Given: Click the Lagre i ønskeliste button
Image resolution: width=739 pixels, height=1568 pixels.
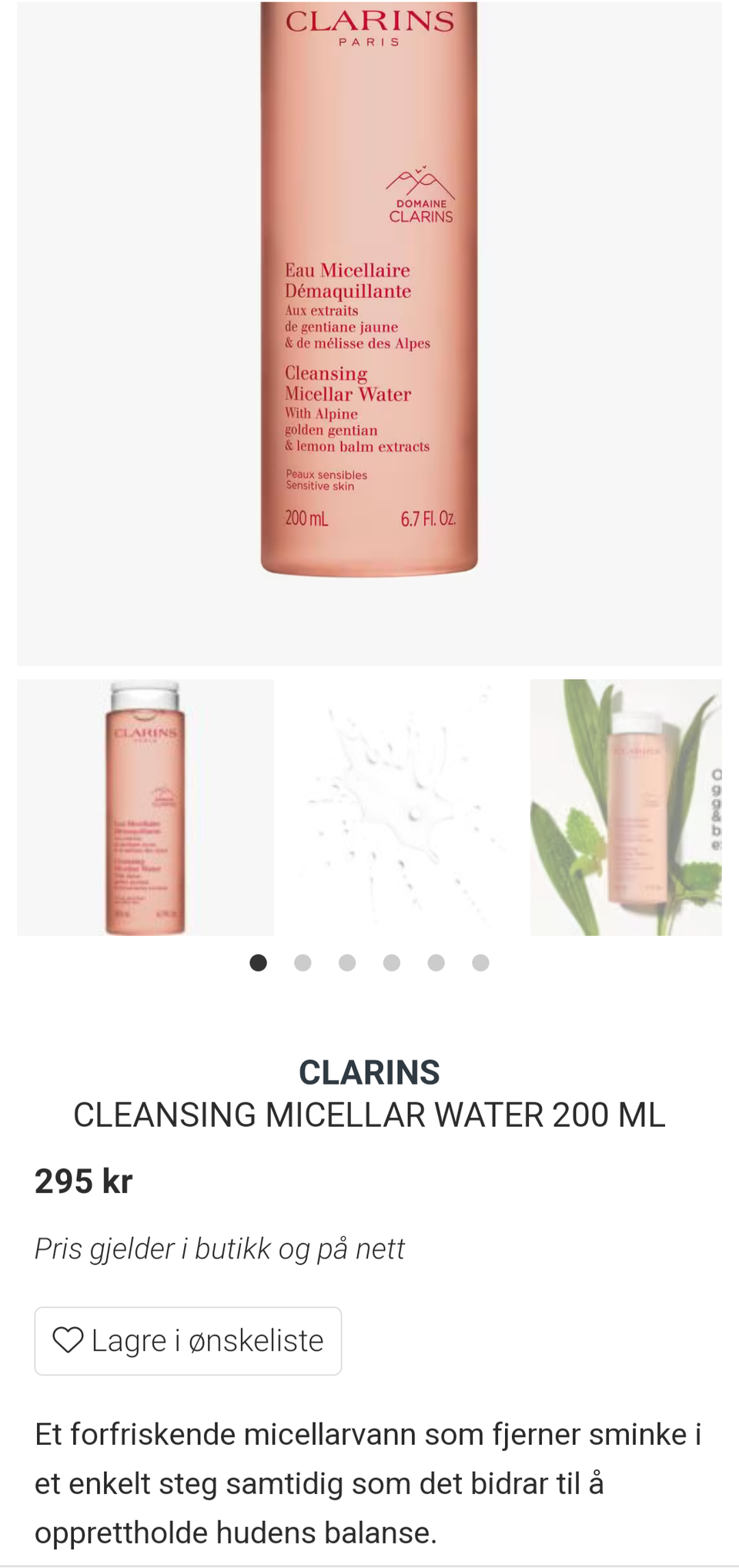Looking at the screenshot, I should point(188,1341).
